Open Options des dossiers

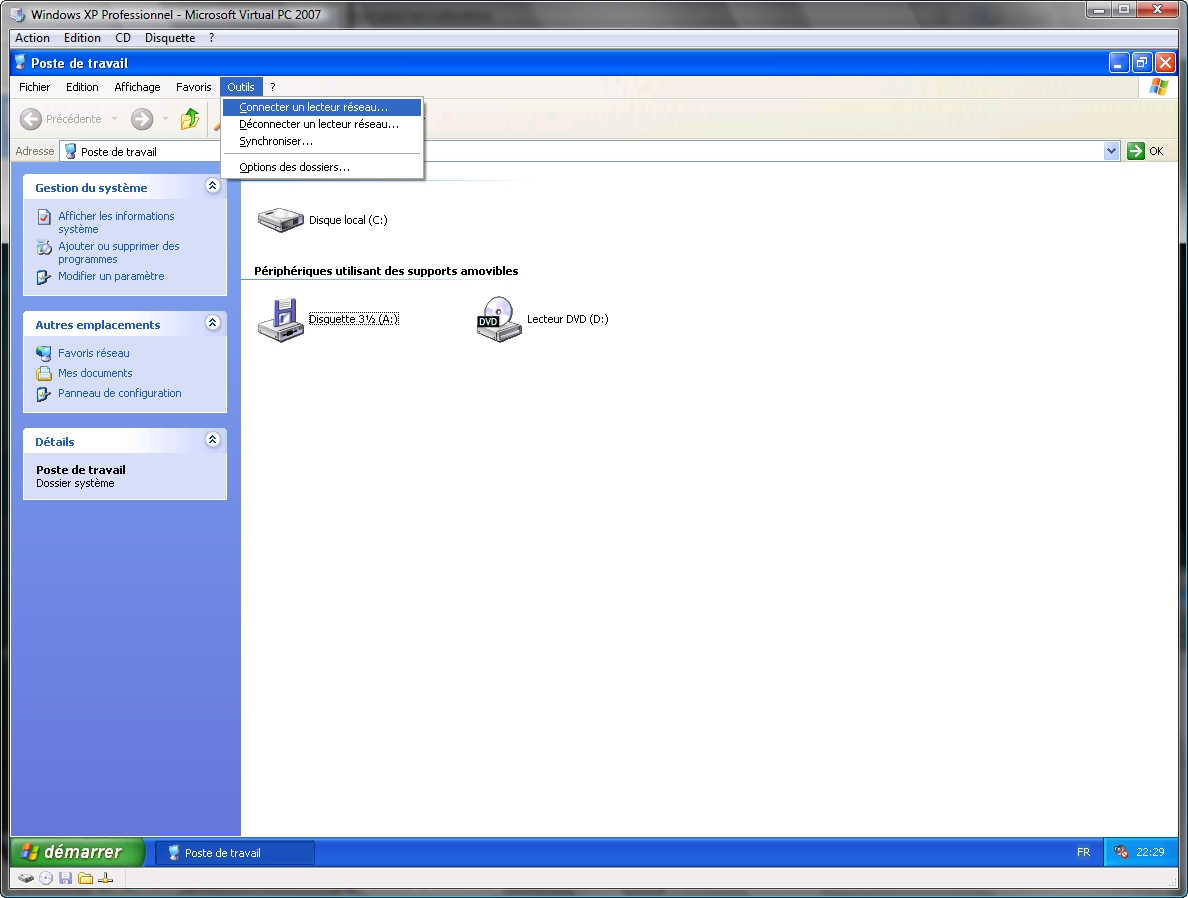[322, 167]
